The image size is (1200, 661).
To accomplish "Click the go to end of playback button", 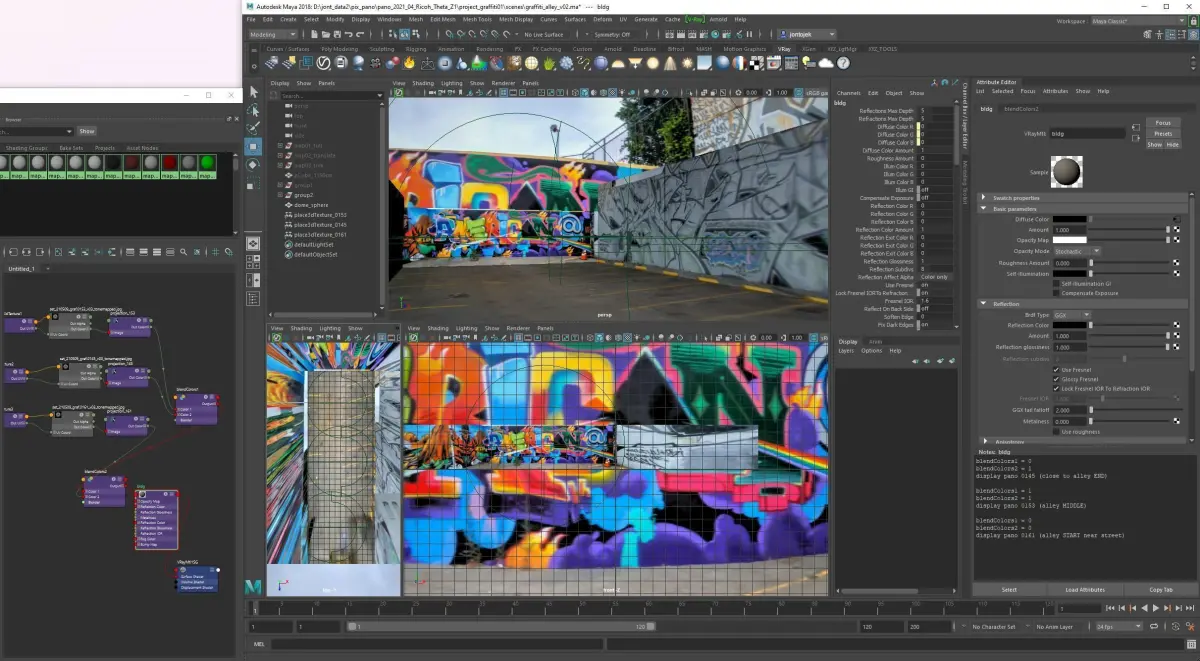I will tap(1190, 608).
